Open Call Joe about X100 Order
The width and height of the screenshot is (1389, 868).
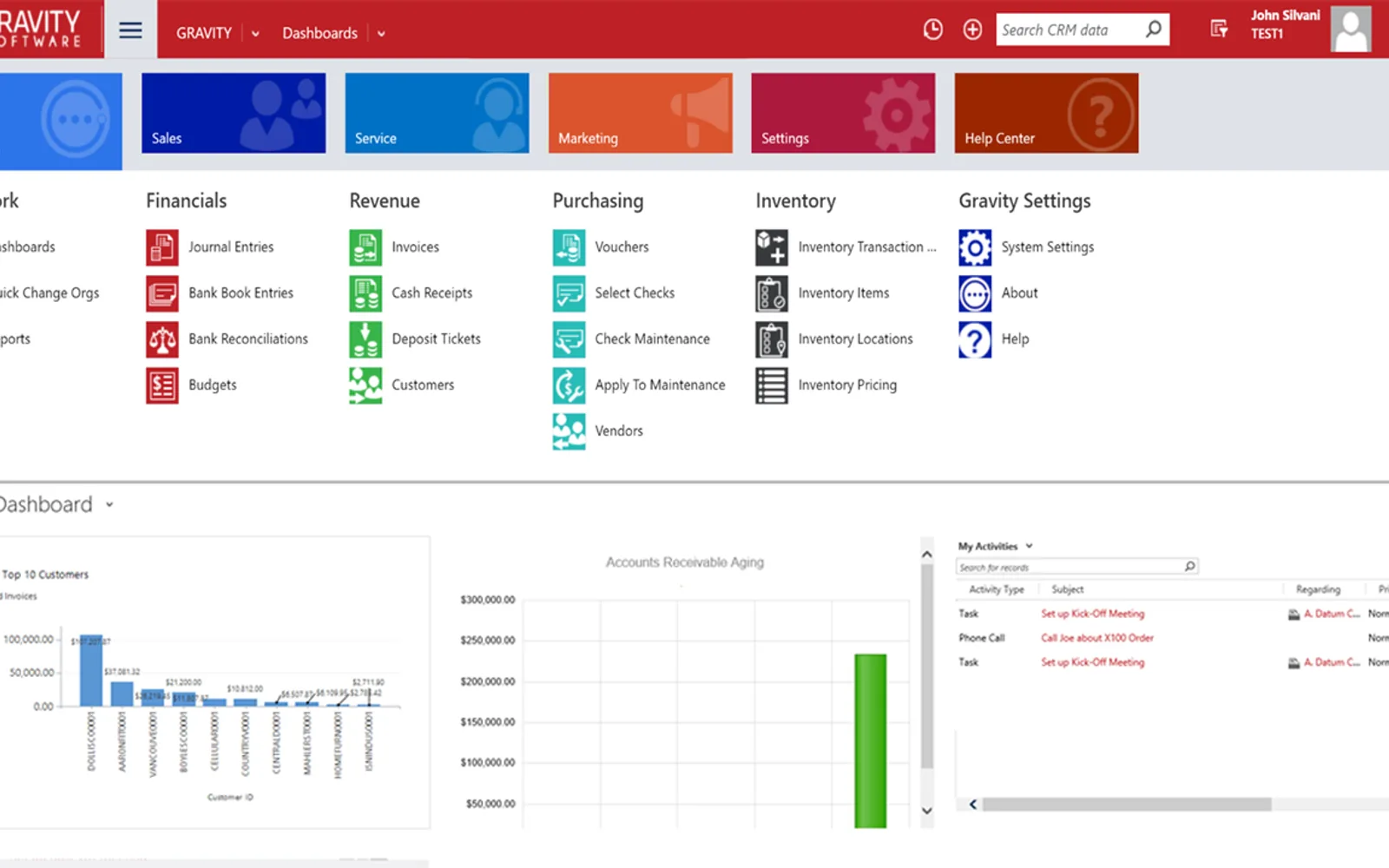[x=1097, y=638]
